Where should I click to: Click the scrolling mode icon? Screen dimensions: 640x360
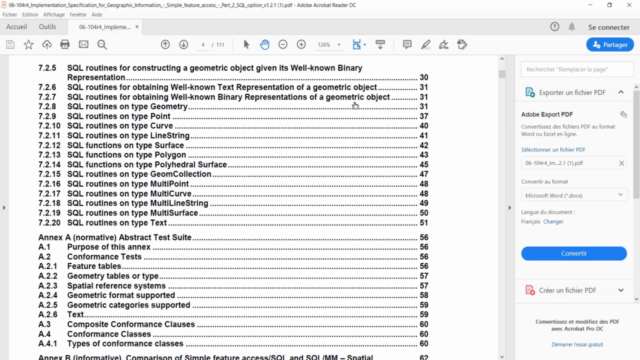click(380, 44)
